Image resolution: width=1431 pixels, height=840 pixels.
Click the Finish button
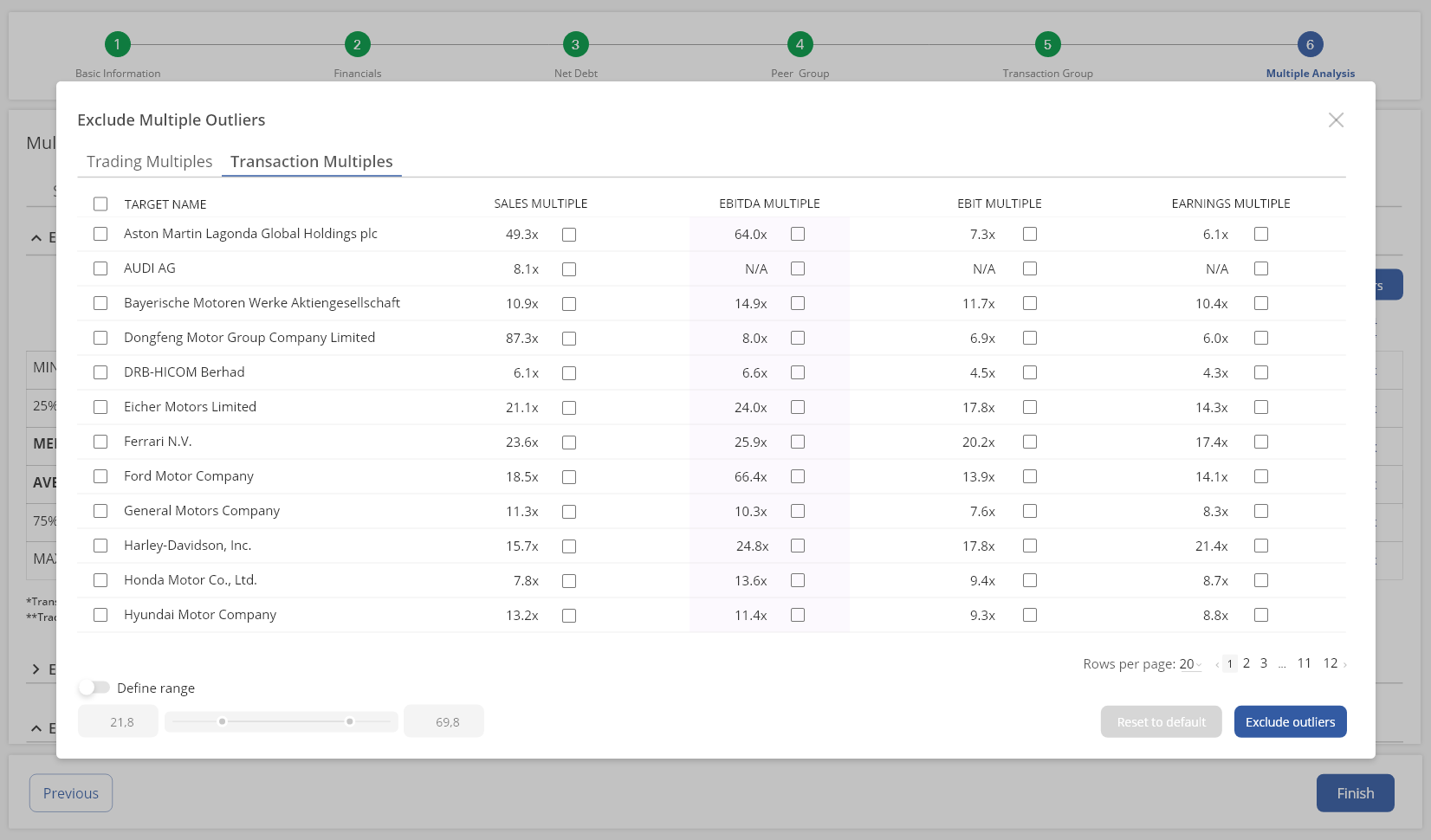click(x=1355, y=793)
